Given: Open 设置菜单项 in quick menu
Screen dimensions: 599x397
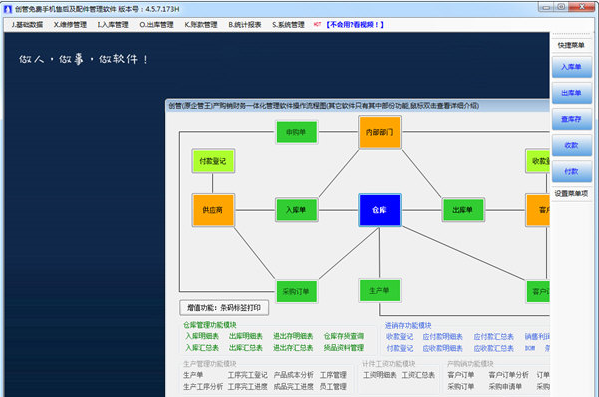Looking at the screenshot, I should click(x=571, y=193).
